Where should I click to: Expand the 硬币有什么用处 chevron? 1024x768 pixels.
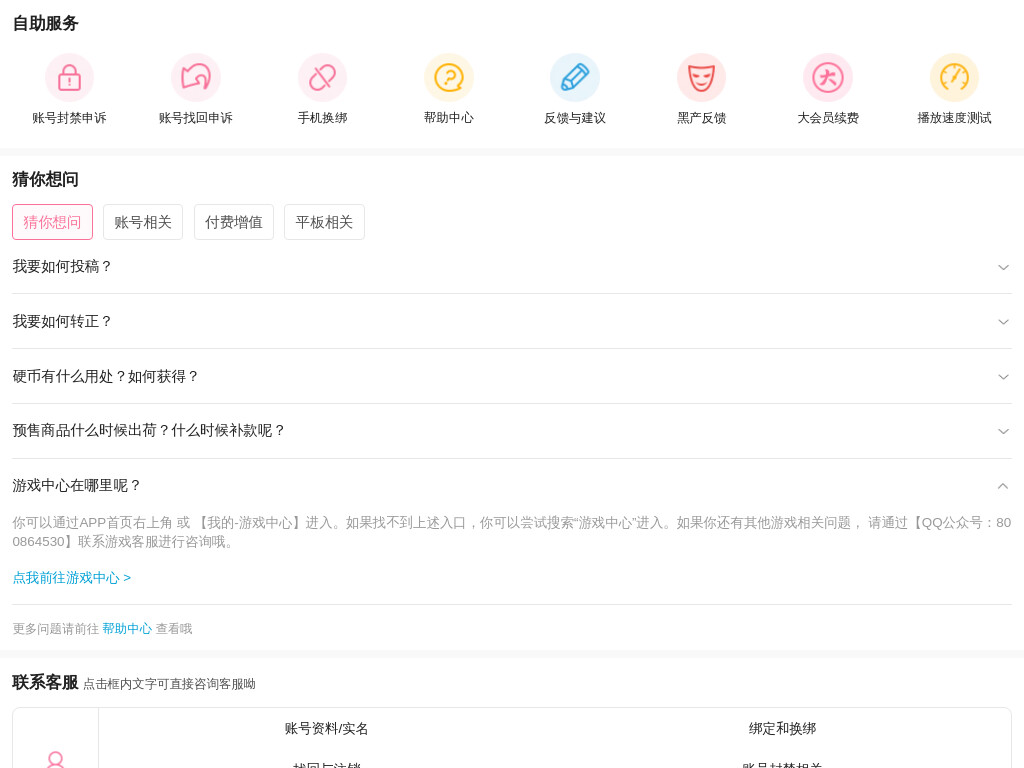1003,377
